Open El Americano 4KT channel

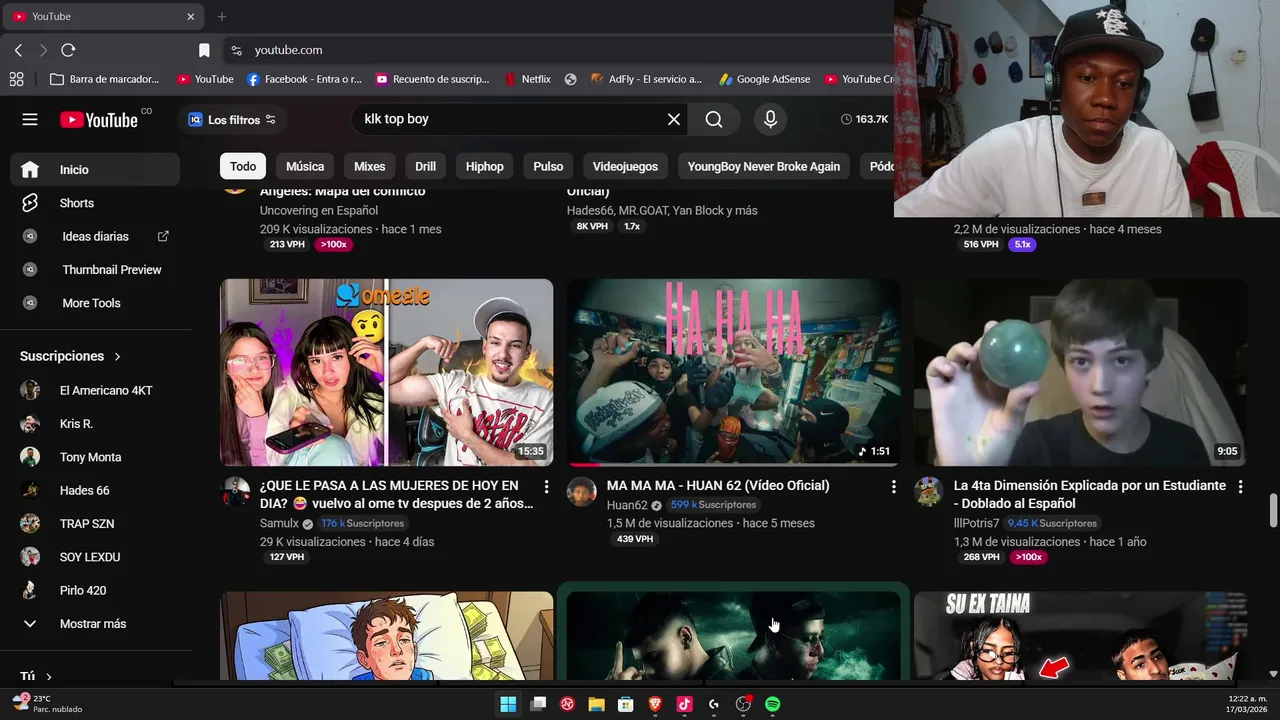pos(95,390)
